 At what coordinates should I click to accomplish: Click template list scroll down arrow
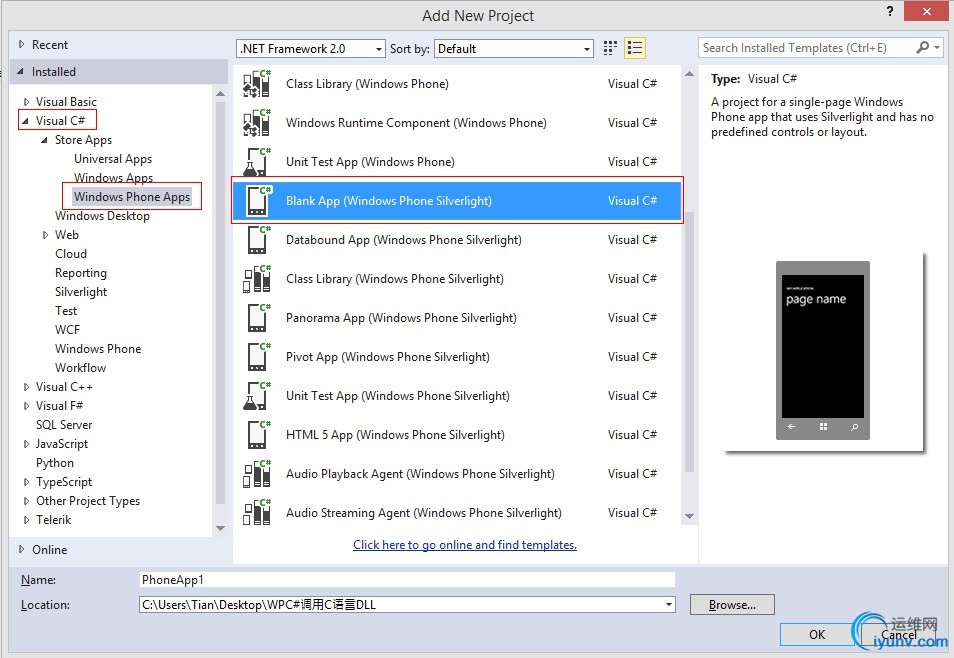tap(689, 516)
